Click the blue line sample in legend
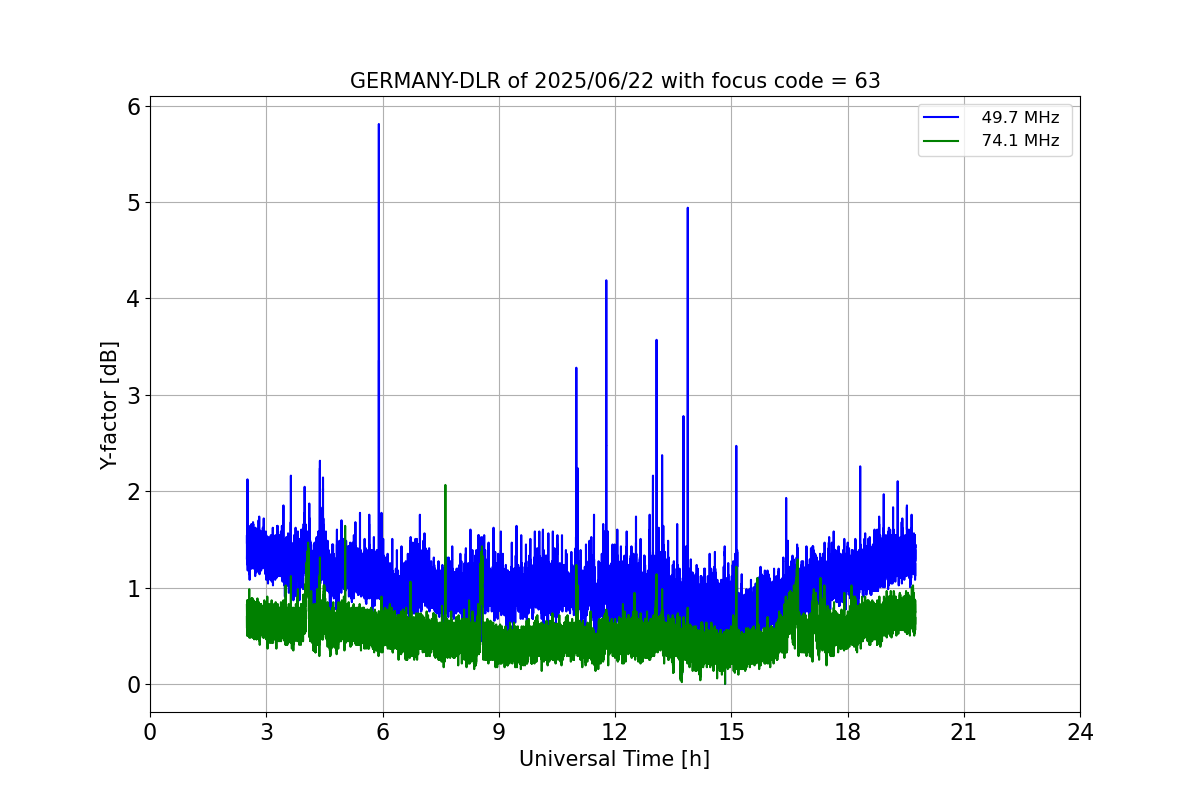1200x800 pixels. 942,118
